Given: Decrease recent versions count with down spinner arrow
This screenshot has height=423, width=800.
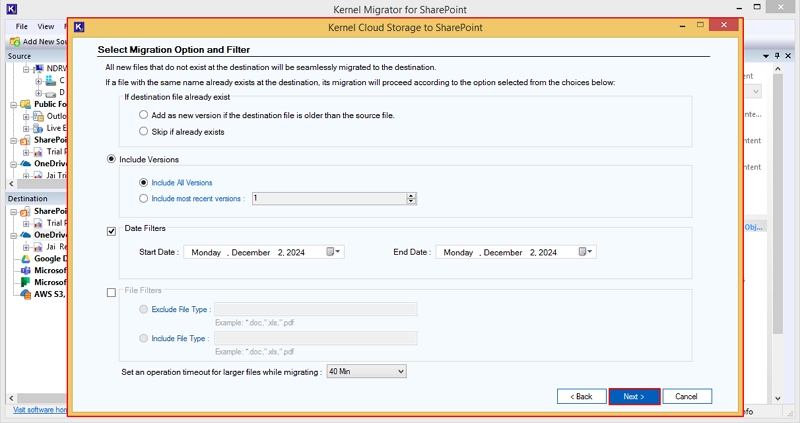Looking at the screenshot, I should (x=411, y=201).
